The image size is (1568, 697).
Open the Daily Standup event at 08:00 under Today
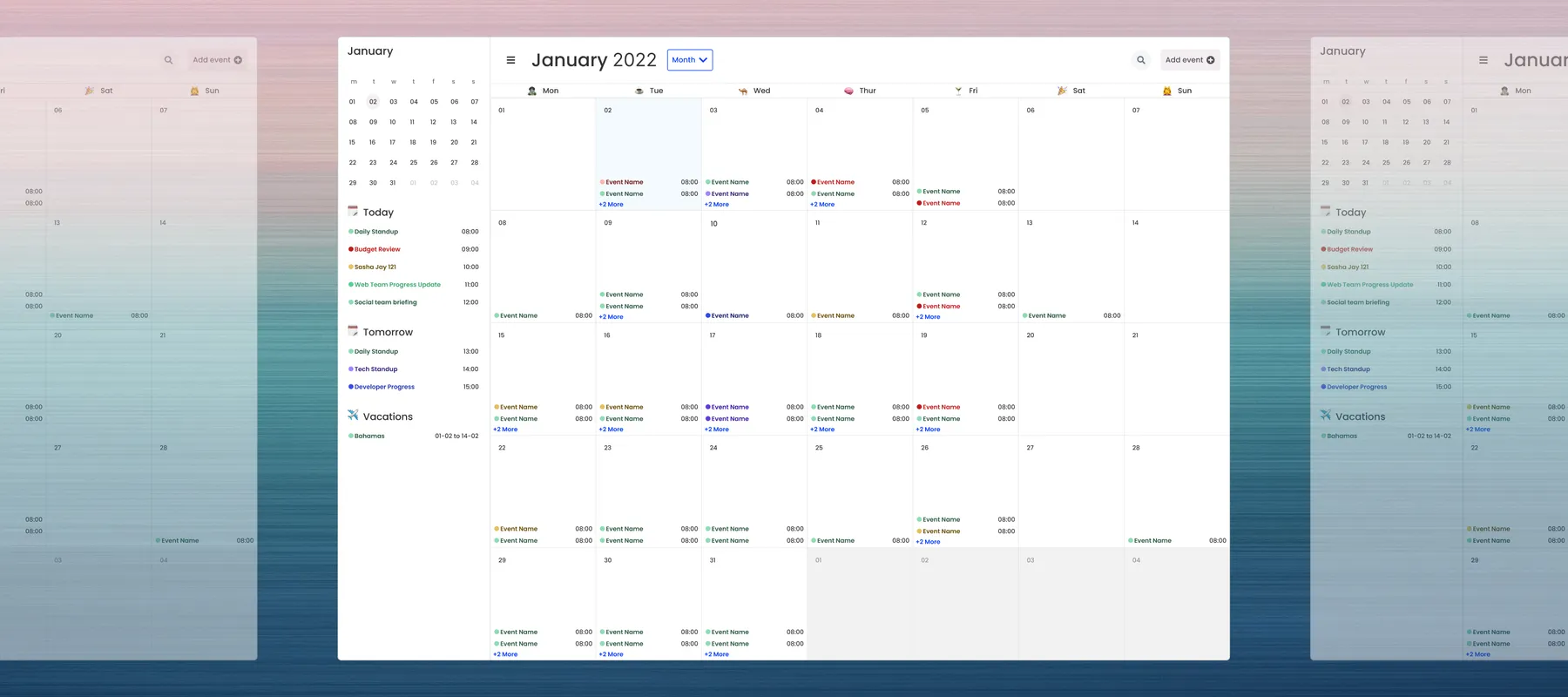[x=414, y=232]
